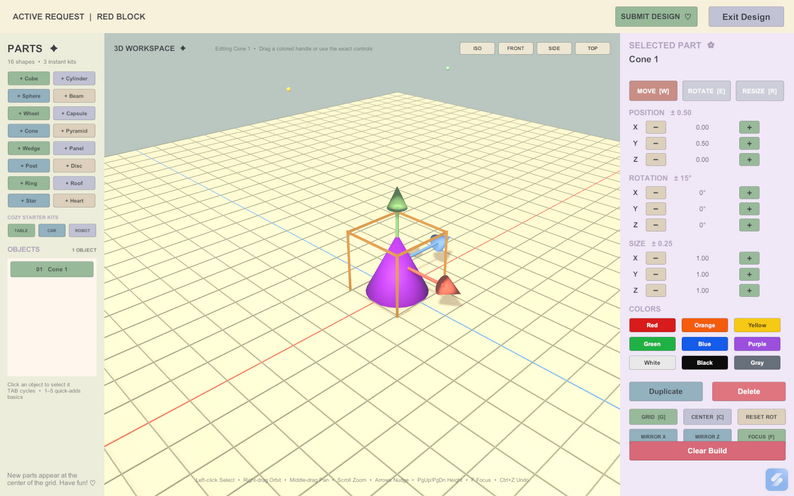Insert the CAR starter kit
Screen dimensions: 794x496
pyautogui.click(x=52, y=230)
